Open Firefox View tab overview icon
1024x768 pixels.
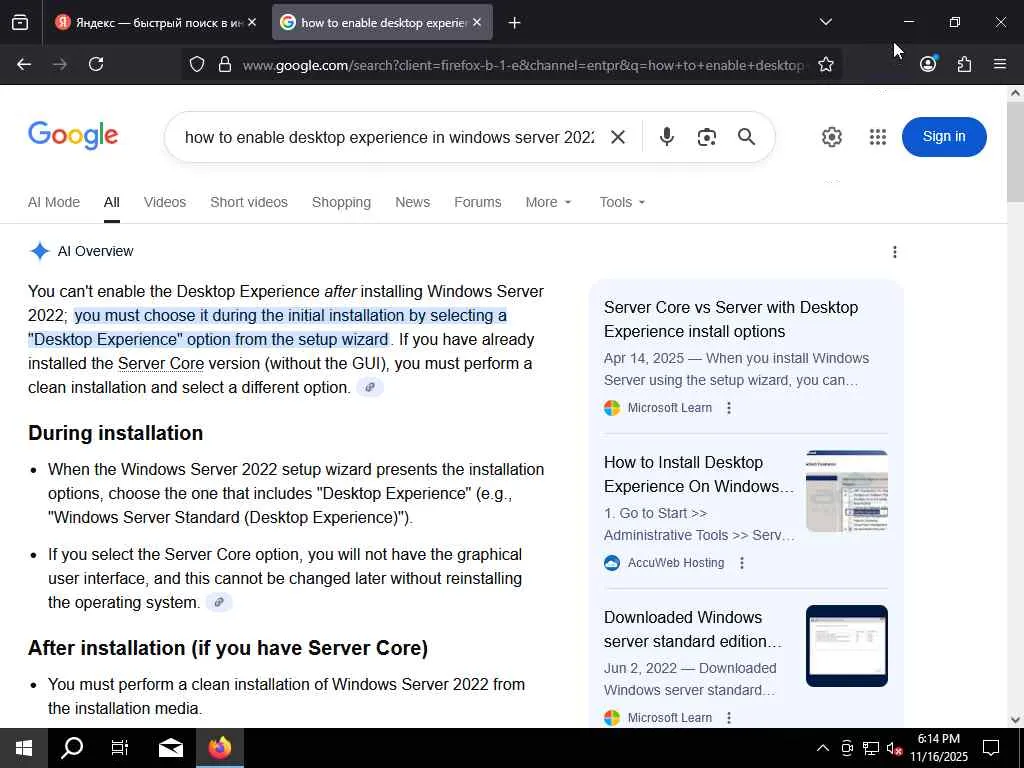(x=20, y=23)
